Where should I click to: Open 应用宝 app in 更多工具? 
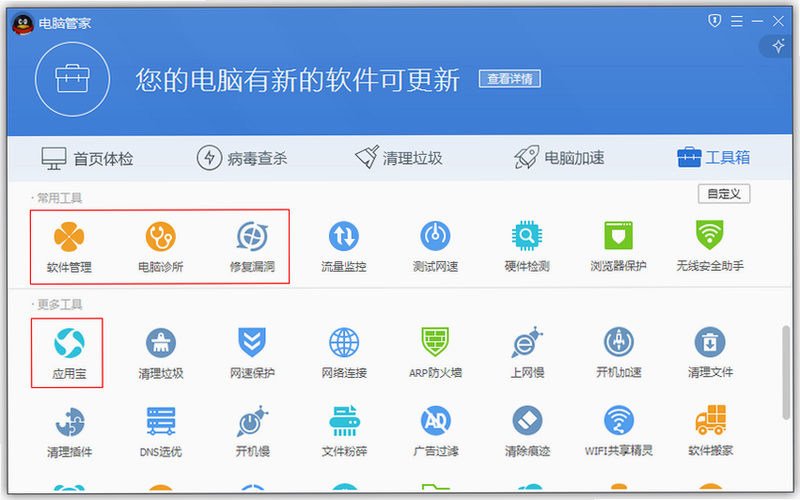point(69,354)
